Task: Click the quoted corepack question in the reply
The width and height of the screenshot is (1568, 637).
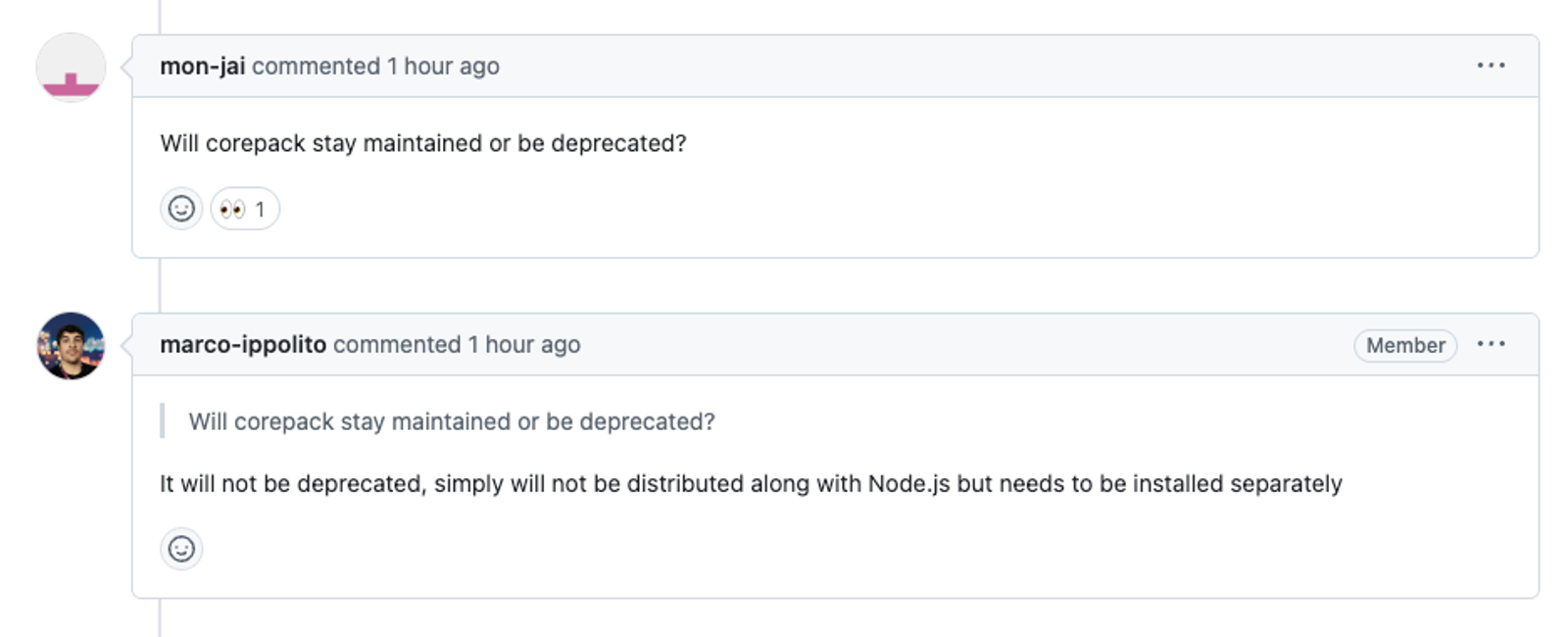Action: tap(452, 421)
